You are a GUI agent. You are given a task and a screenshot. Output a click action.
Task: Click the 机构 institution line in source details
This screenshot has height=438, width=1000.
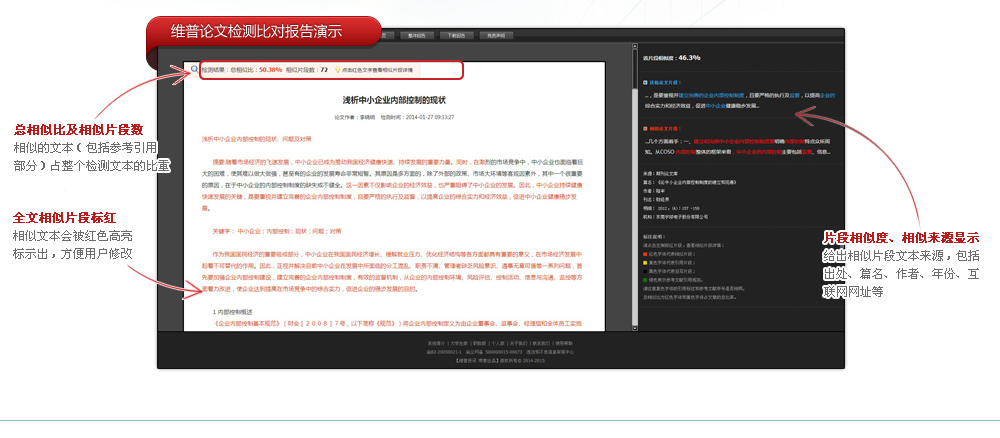[x=676, y=217]
